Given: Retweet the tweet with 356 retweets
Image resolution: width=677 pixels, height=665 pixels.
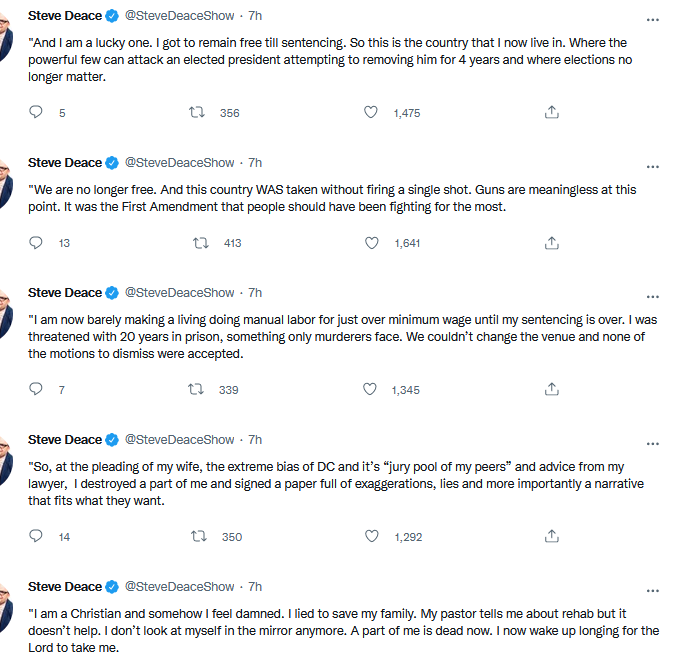Looking at the screenshot, I should pyautogui.click(x=198, y=113).
